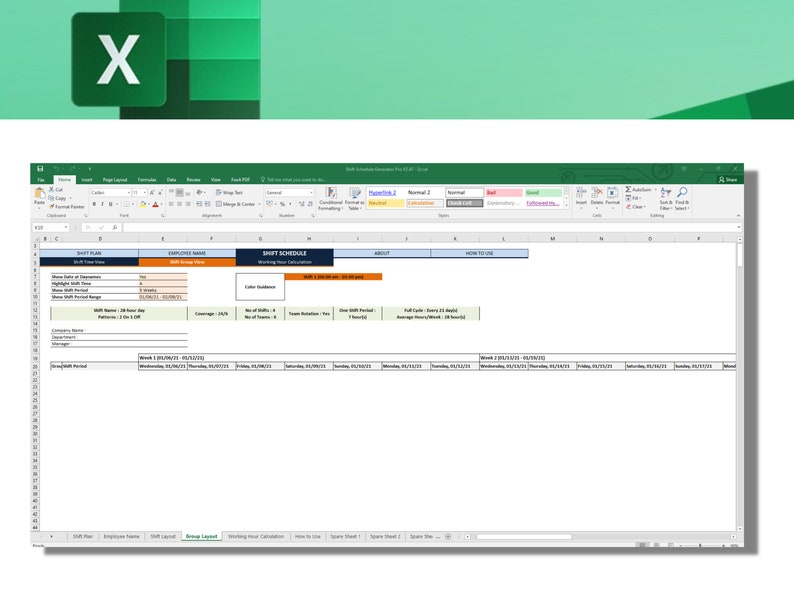794x596 pixels.
Task: Toggle Underline formatting
Action: (x=110, y=204)
